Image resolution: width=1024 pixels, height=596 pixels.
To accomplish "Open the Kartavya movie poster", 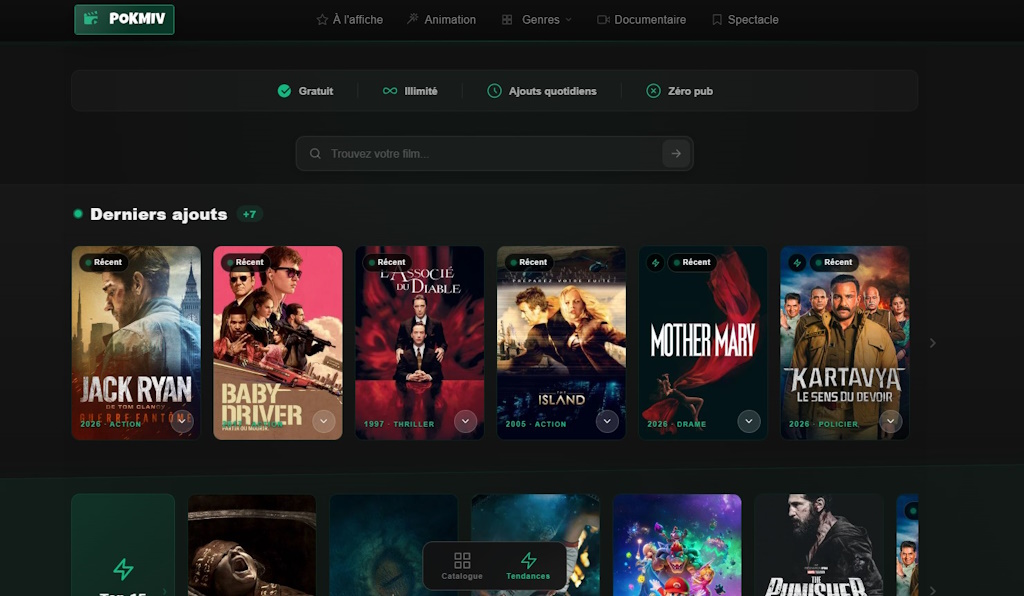I will [x=844, y=343].
